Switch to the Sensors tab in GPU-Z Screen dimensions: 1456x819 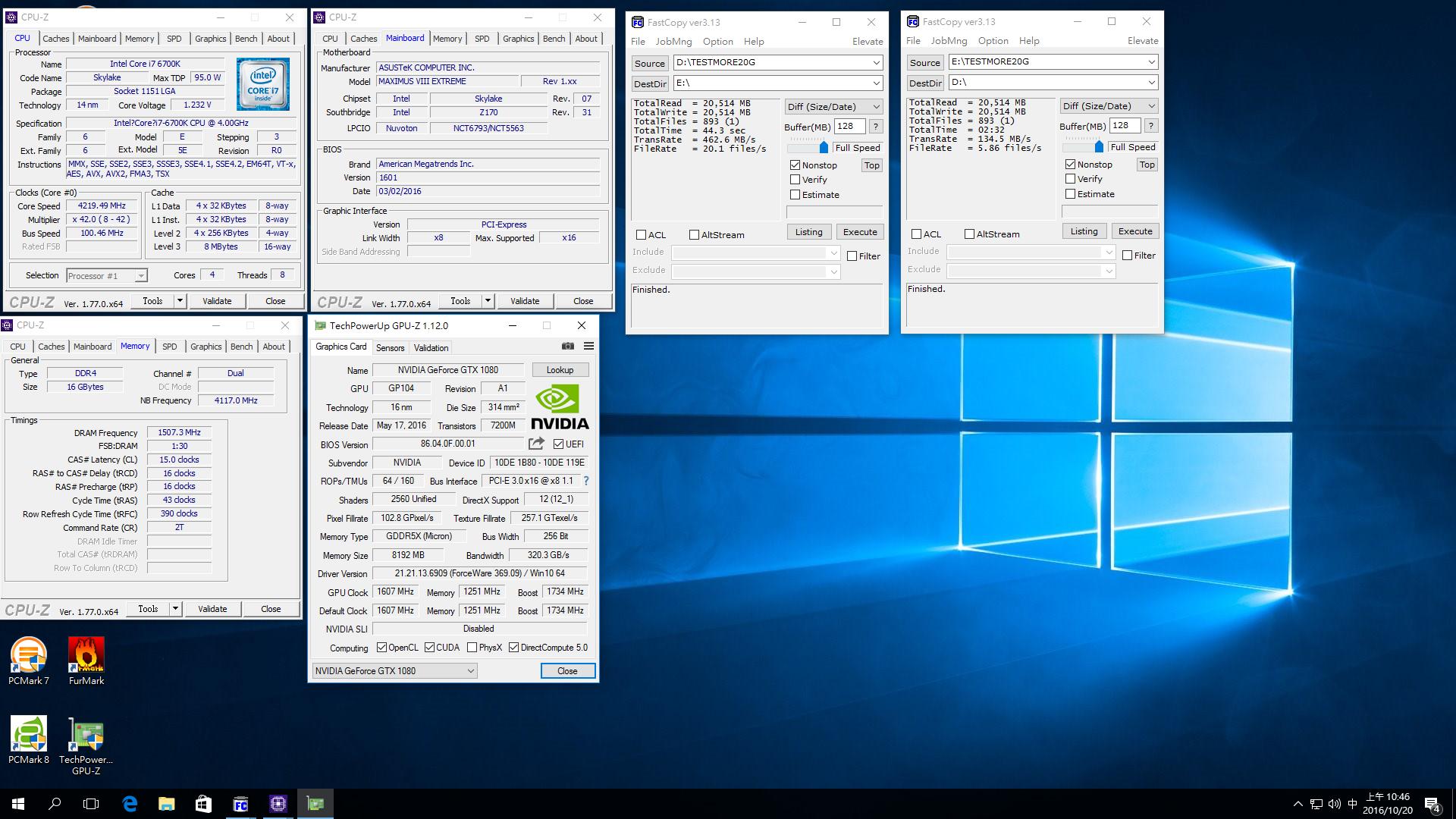pos(390,347)
